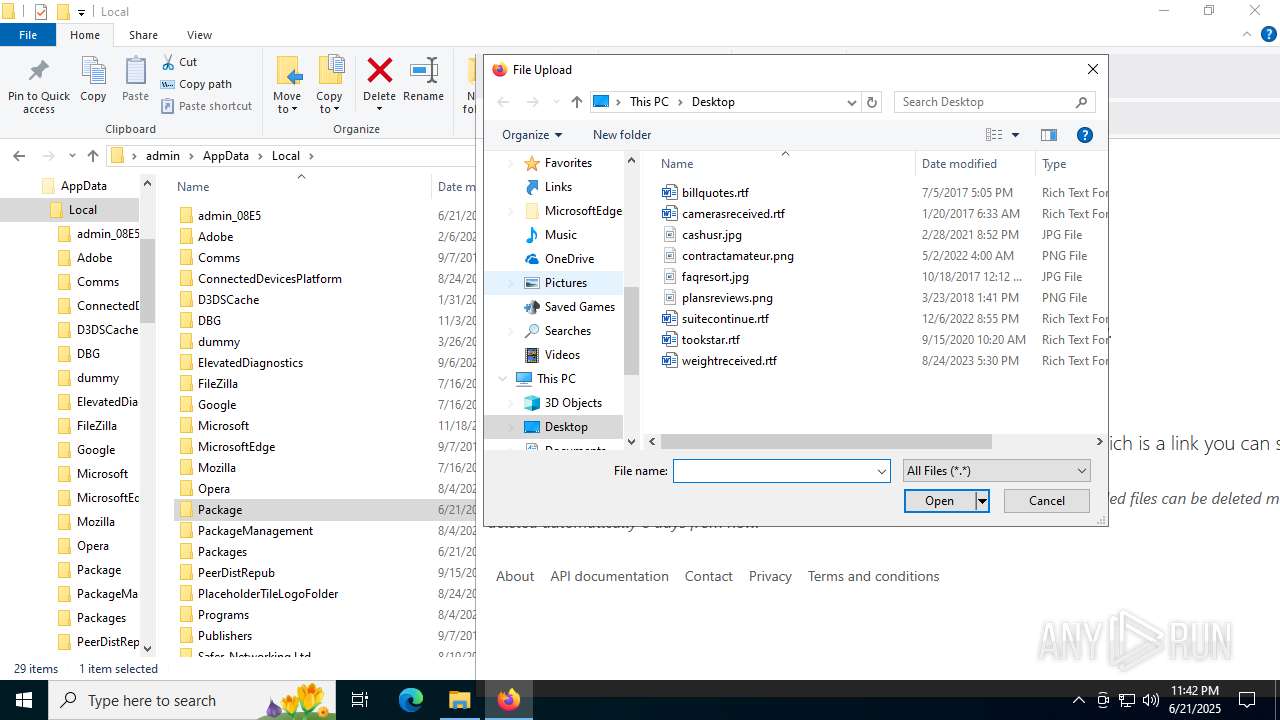Select weightreceived.rtf file
1280x720 pixels.
729,361
